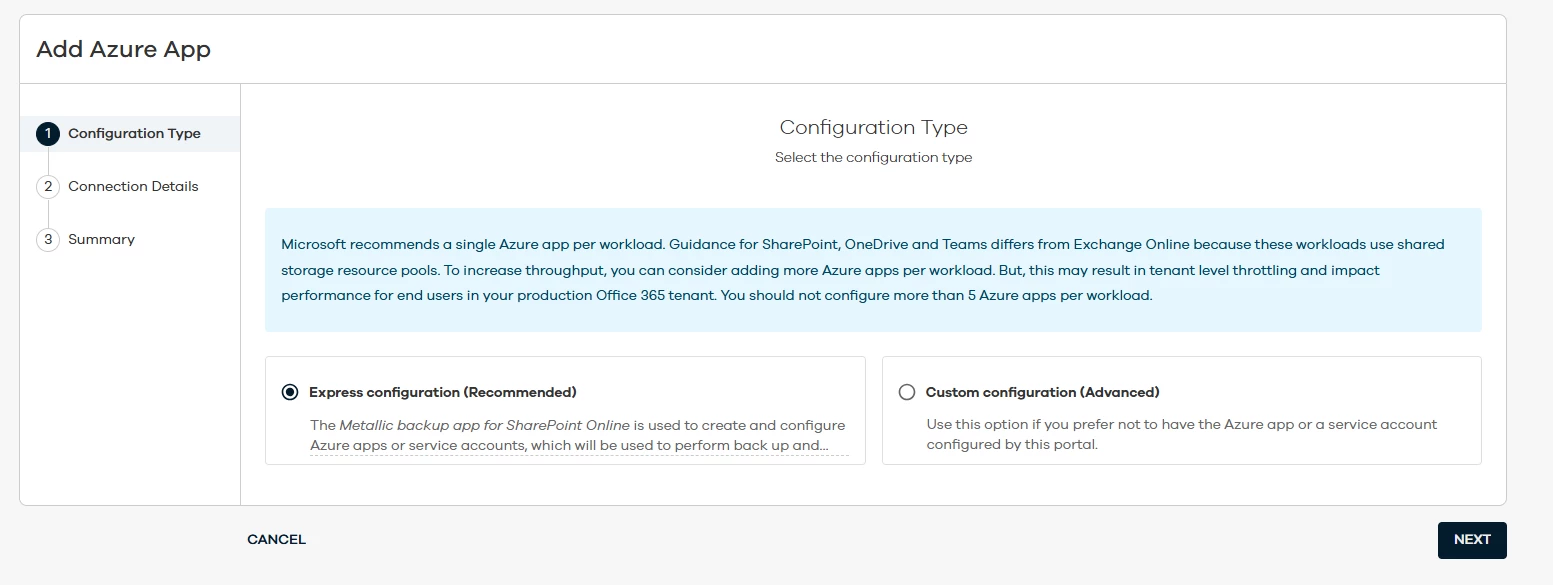Select the Express configuration radio button
The image size is (1553, 585).
pyautogui.click(x=290, y=393)
